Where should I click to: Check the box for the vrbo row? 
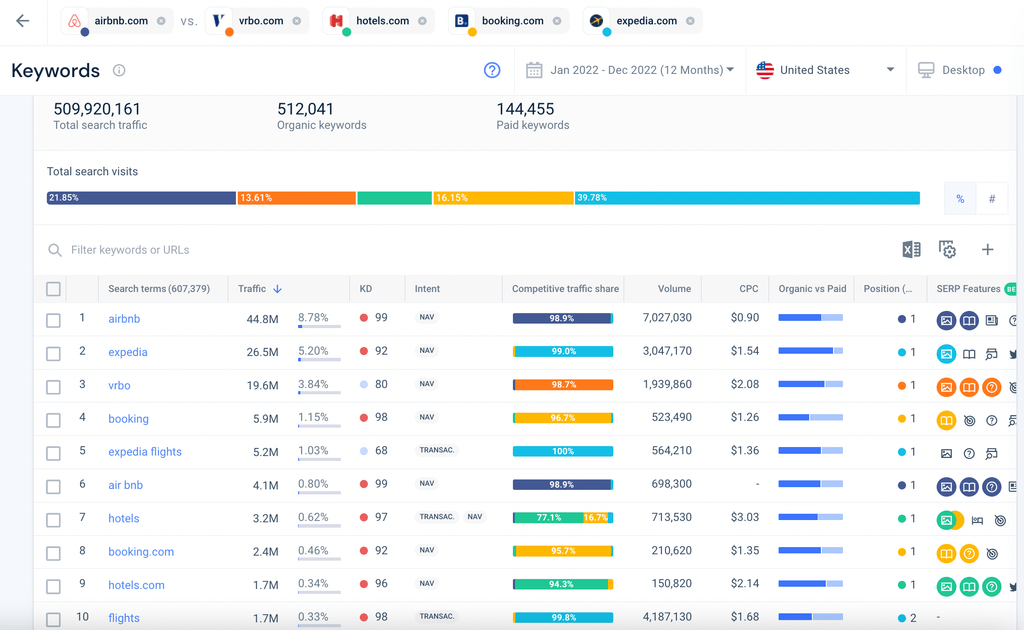coord(54,386)
